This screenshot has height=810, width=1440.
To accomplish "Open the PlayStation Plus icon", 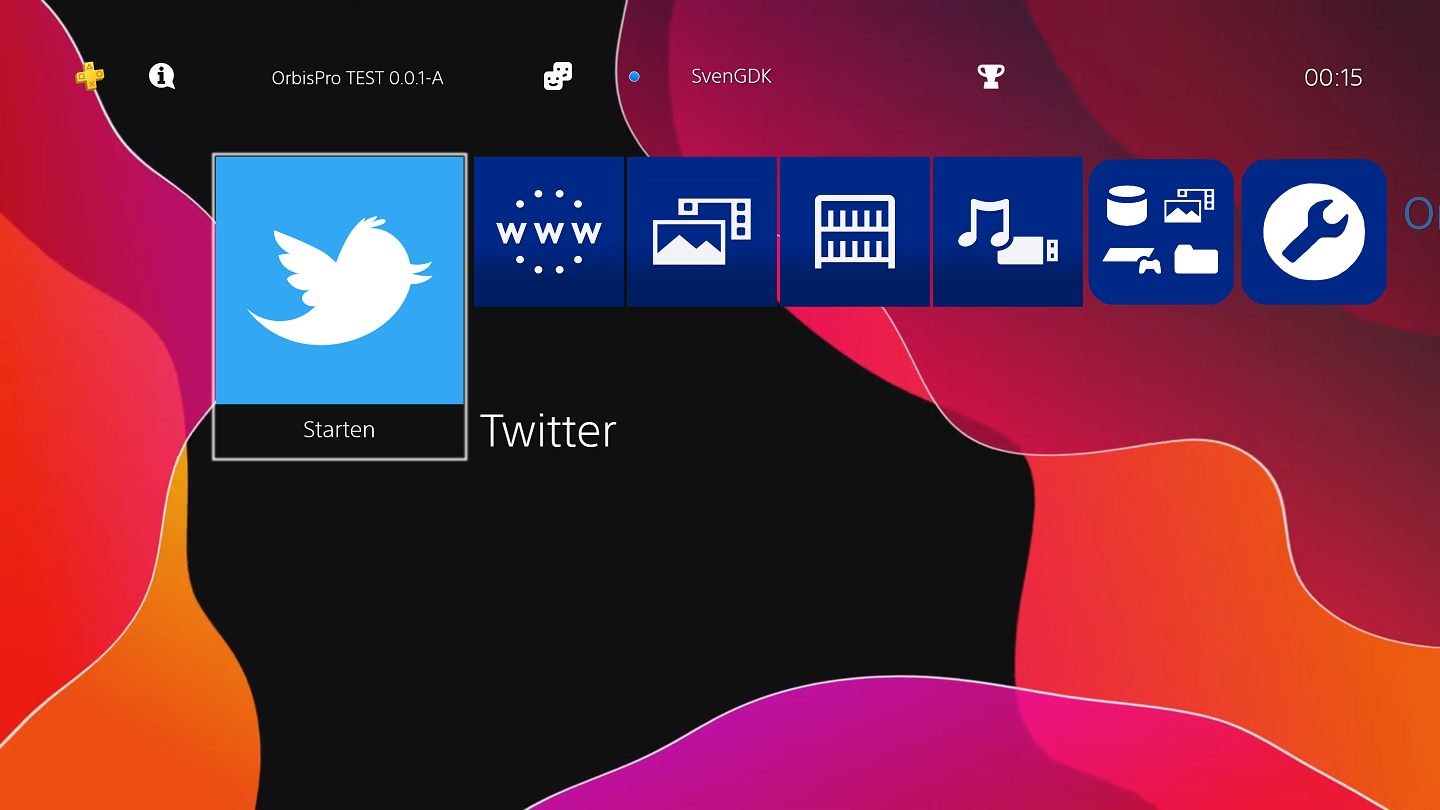I will coord(90,76).
